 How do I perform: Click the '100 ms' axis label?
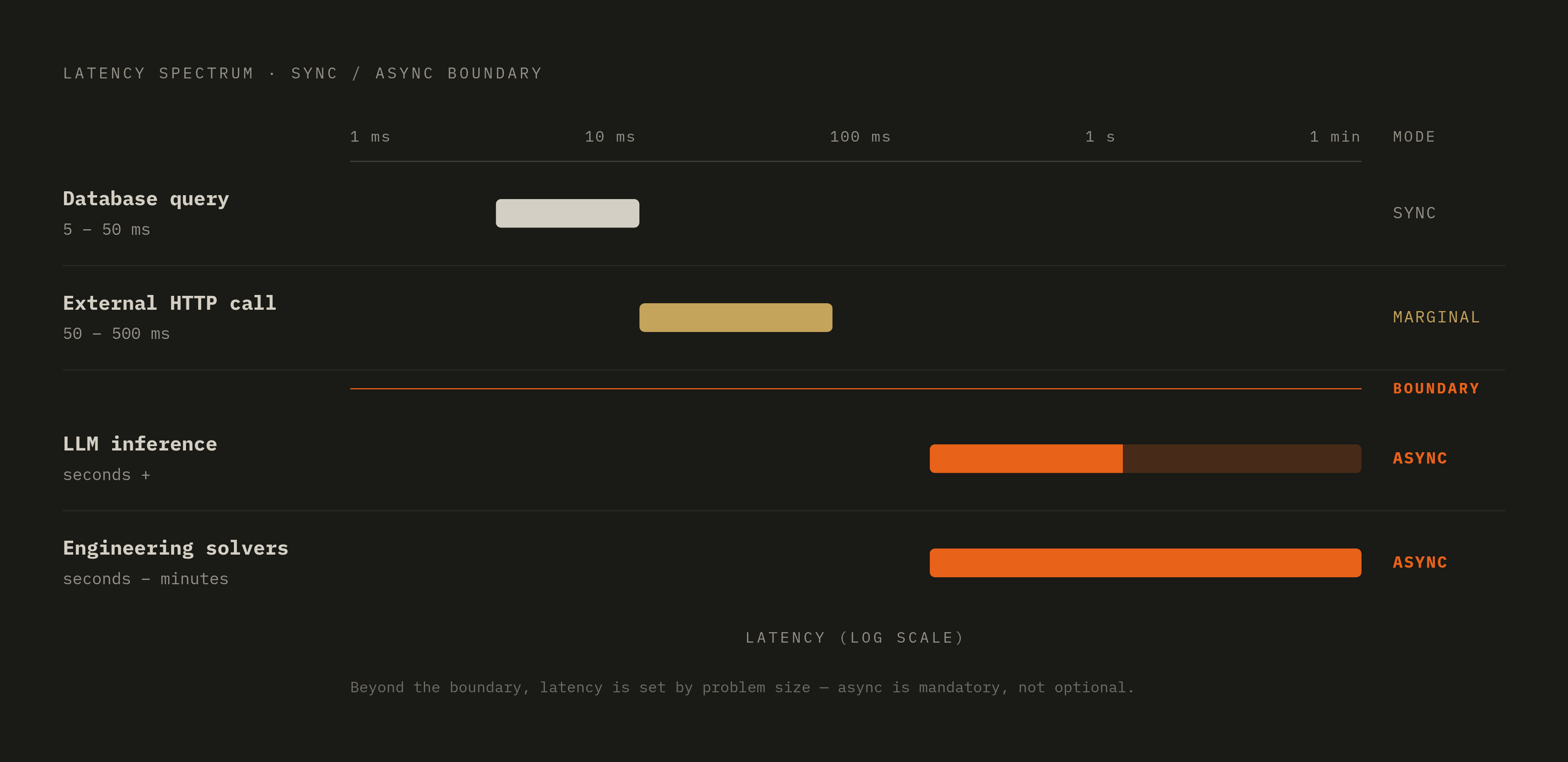[x=860, y=137]
